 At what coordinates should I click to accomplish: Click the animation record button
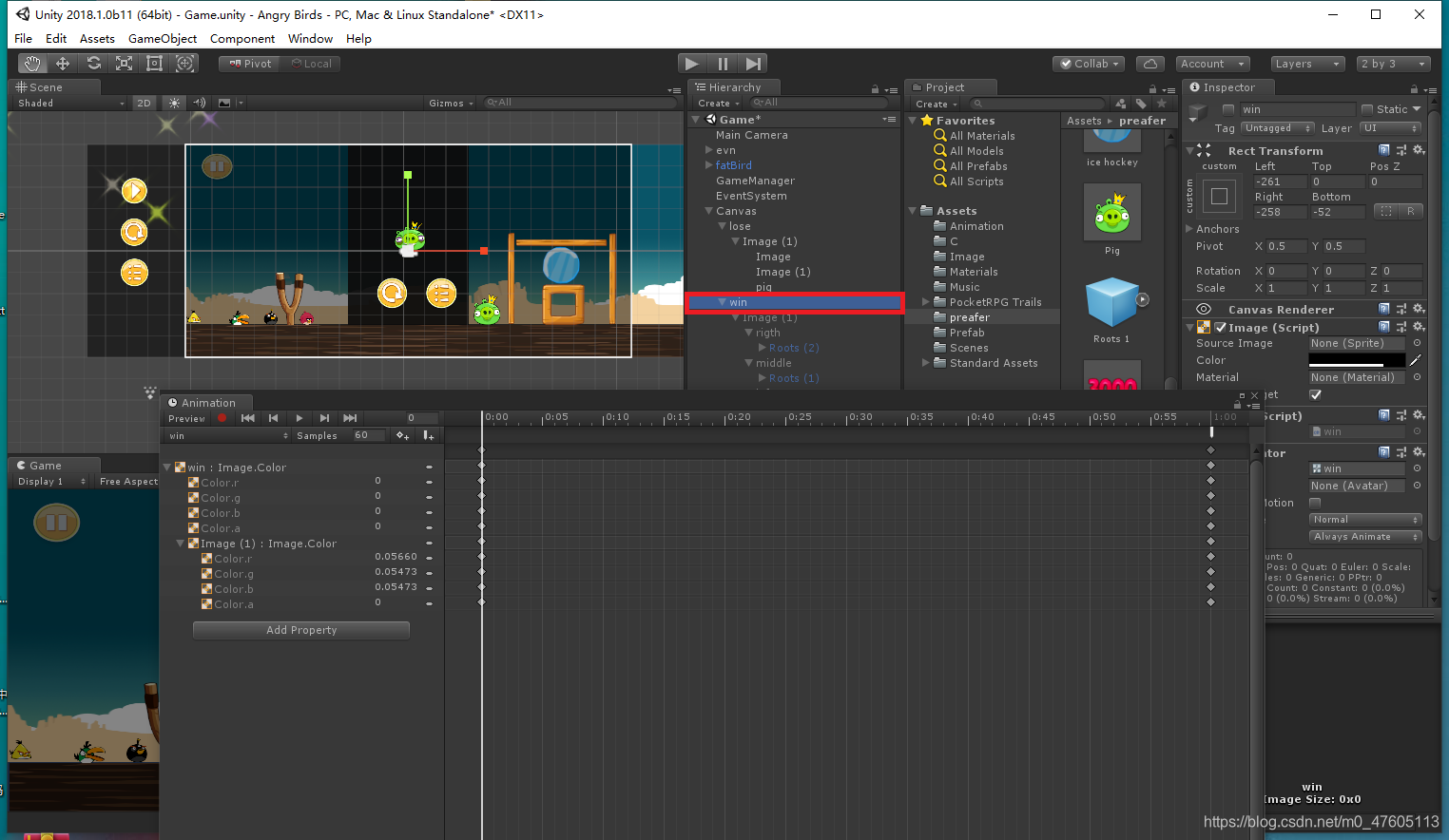point(222,418)
